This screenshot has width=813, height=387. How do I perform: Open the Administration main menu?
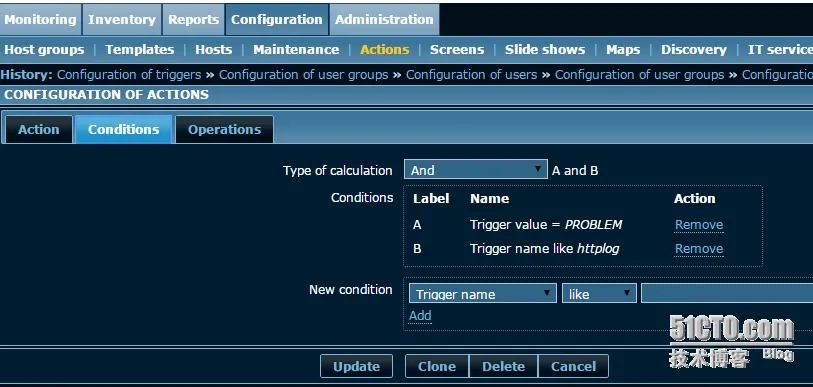(x=384, y=20)
